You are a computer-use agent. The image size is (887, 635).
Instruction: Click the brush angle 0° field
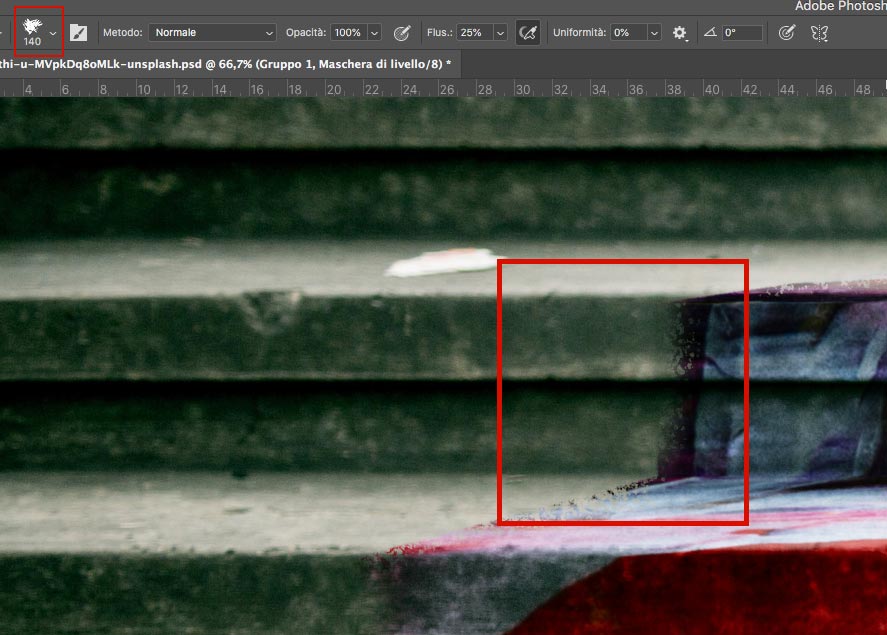click(x=742, y=33)
